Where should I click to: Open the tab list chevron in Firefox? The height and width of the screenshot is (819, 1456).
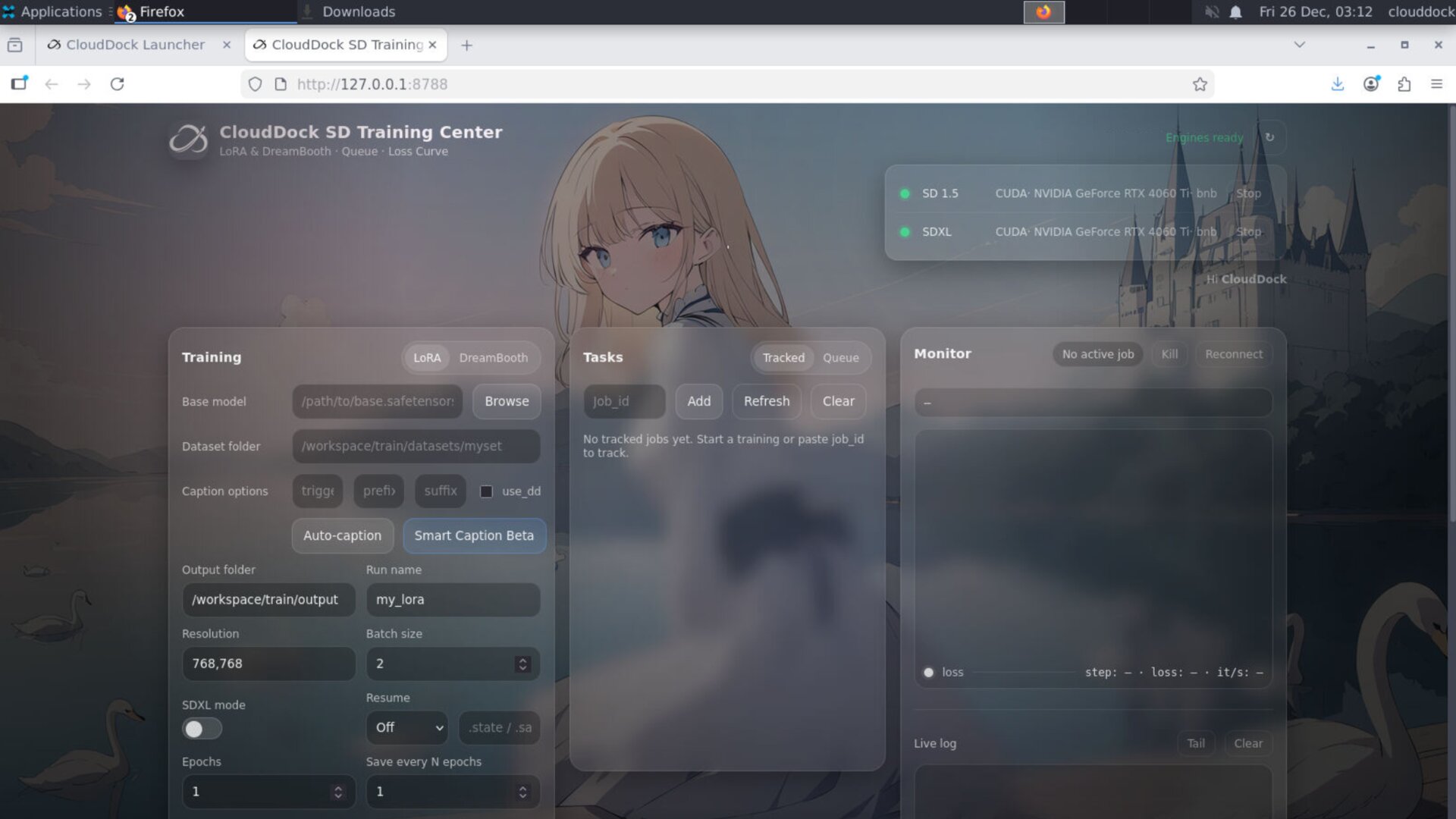click(1299, 45)
